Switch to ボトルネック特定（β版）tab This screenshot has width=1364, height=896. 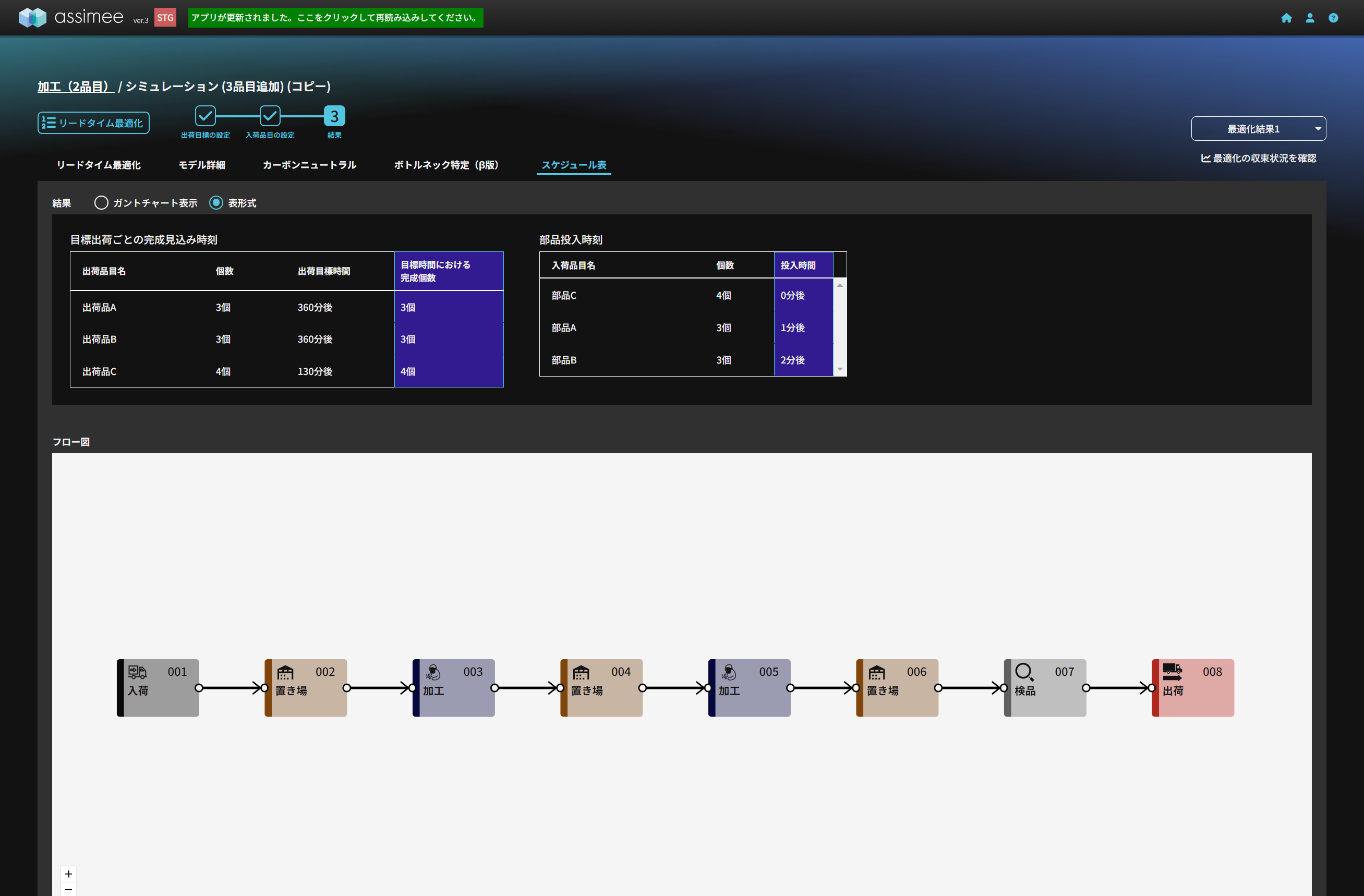(x=446, y=165)
